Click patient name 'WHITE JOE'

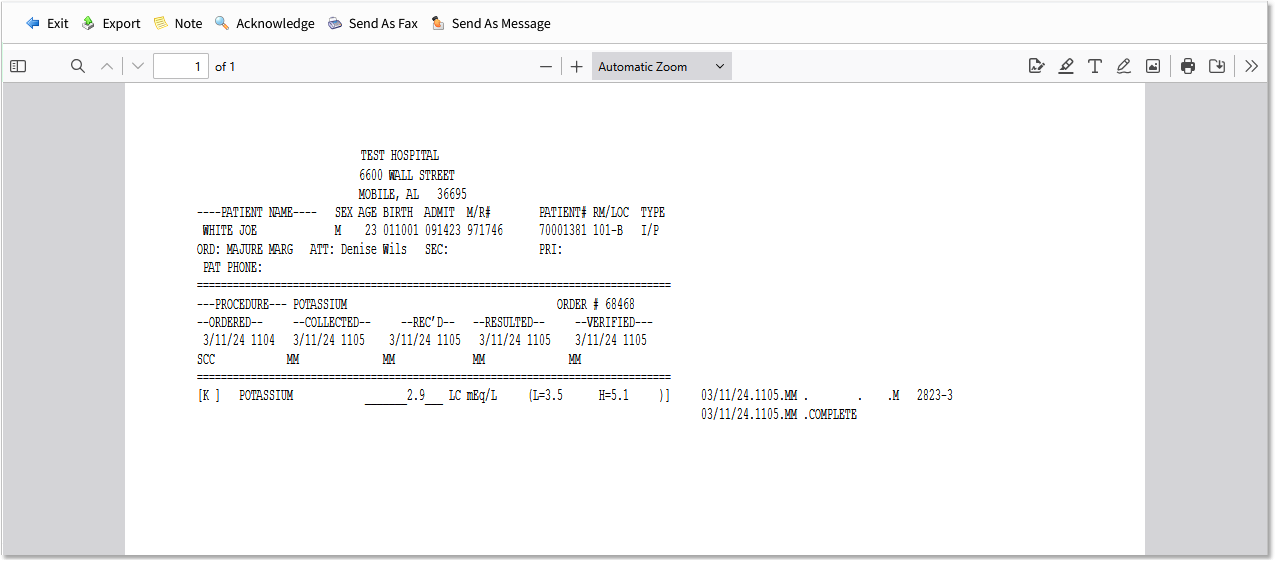(x=230, y=230)
